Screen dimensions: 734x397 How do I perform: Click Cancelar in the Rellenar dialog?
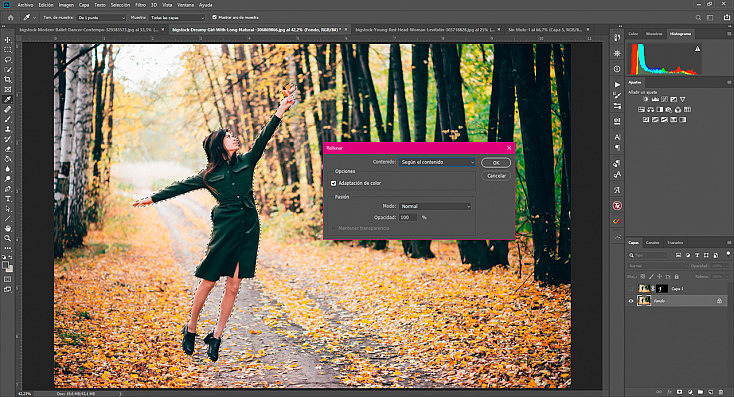coord(496,176)
